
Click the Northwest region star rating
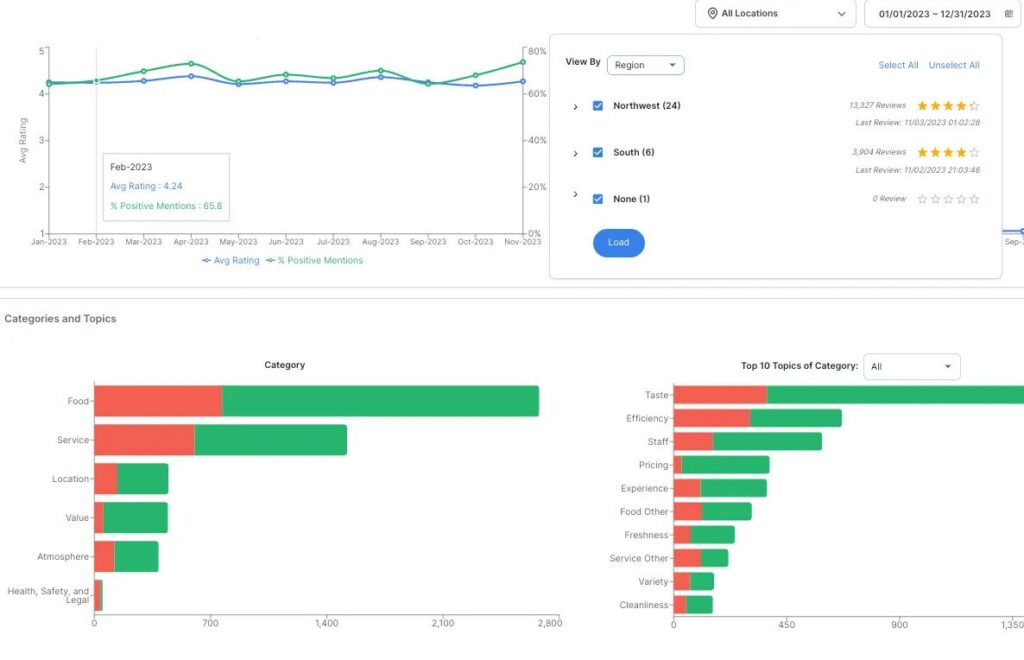pyautogui.click(x=948, y=106)
